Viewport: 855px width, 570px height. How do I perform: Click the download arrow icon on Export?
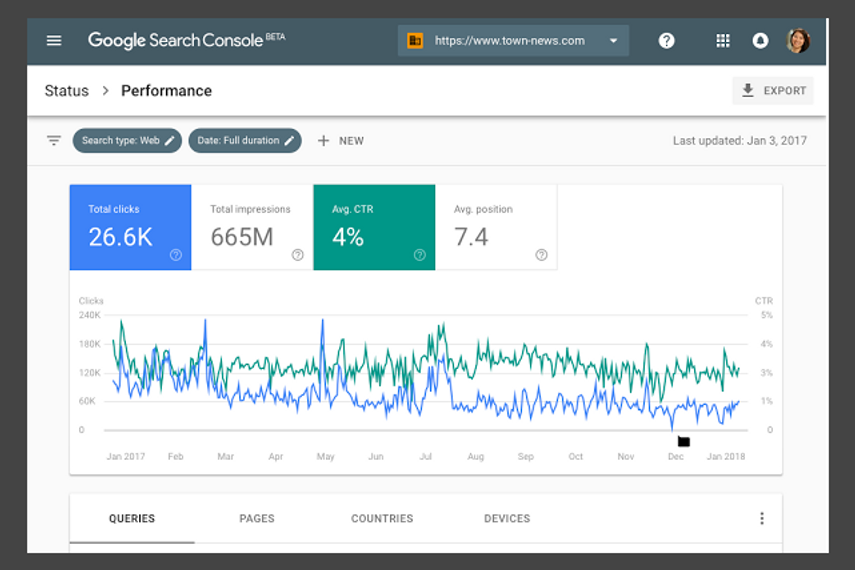pyautogui.click(x=748, y=91)
